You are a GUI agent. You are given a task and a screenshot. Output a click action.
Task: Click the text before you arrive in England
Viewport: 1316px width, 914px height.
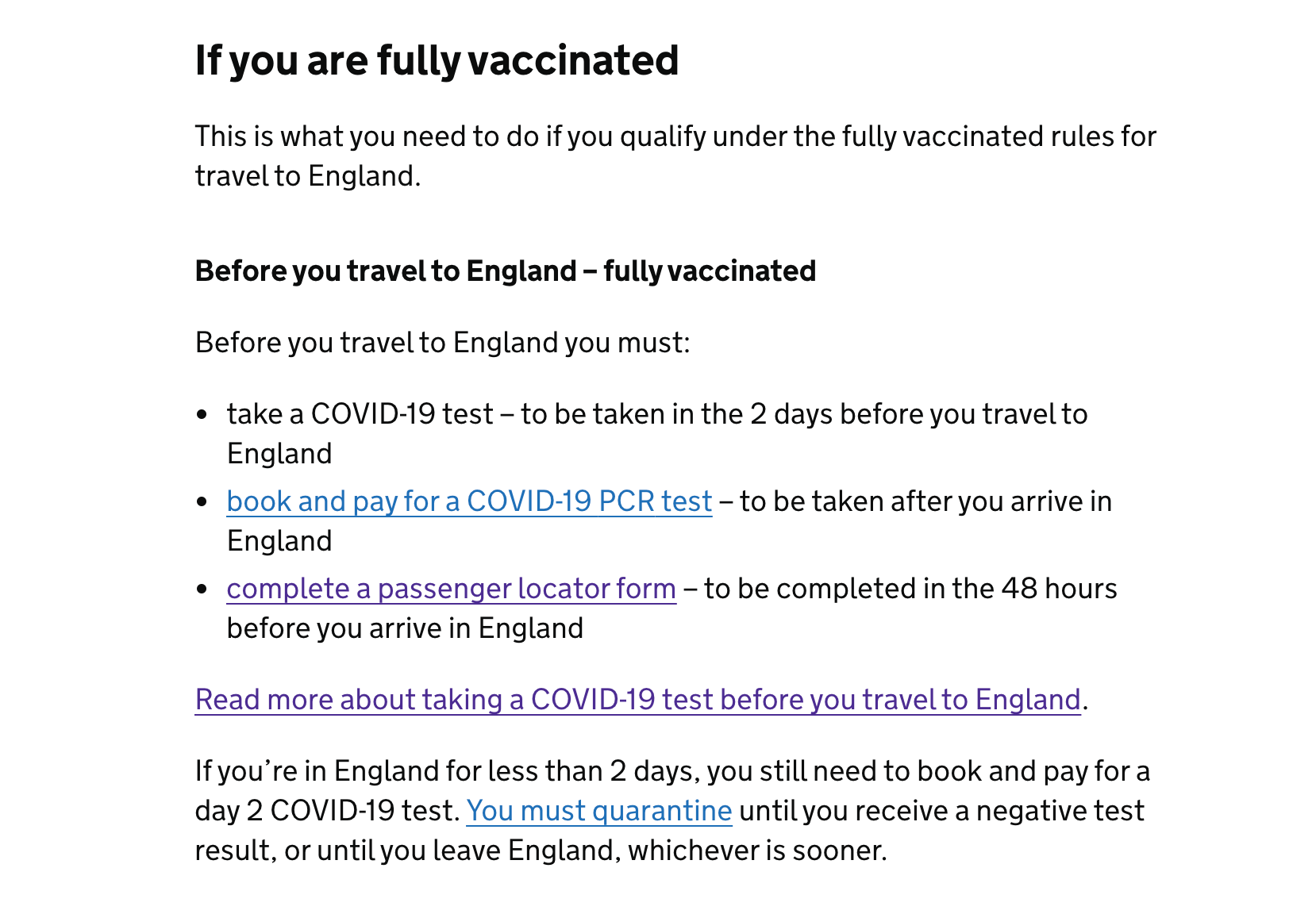[406, 628]
